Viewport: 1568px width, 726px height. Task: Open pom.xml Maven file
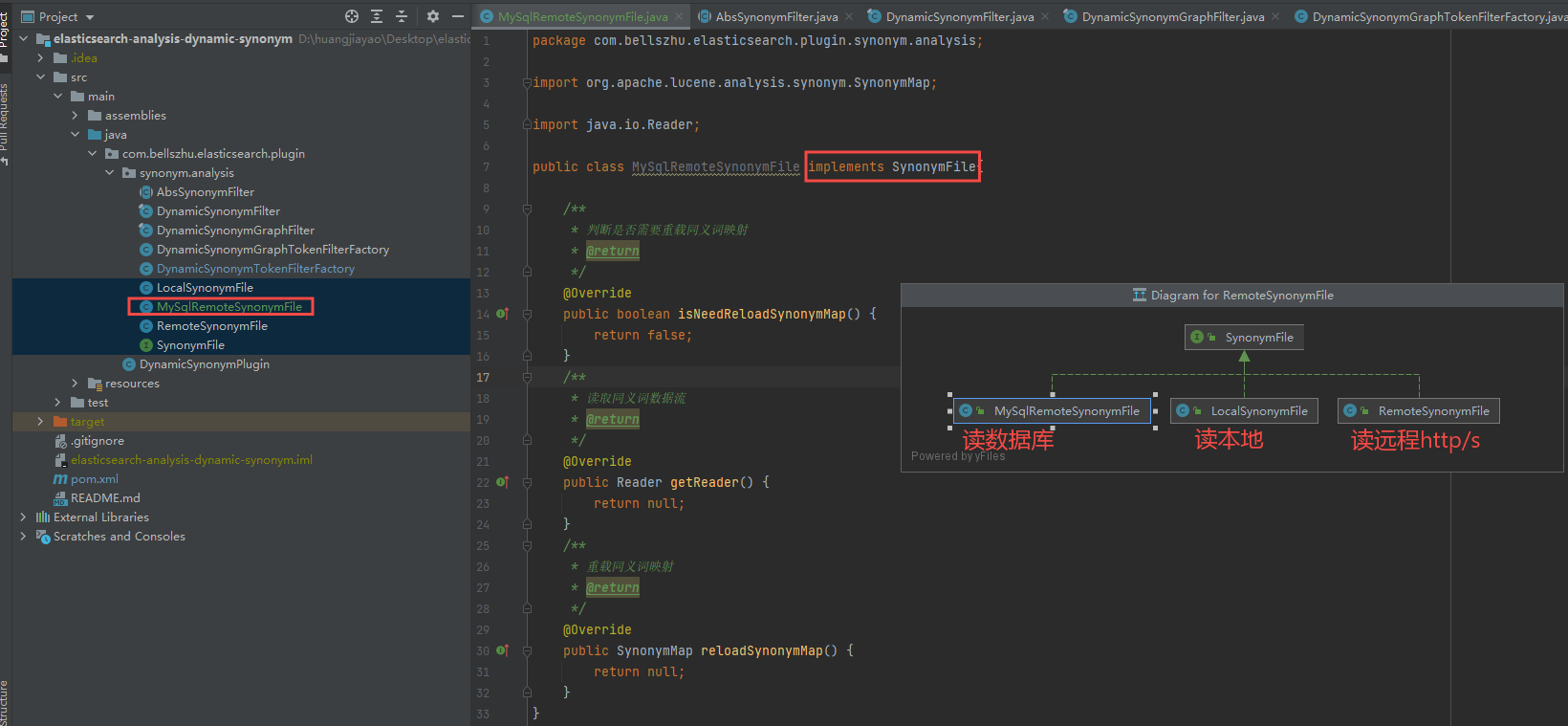point(94,478)
